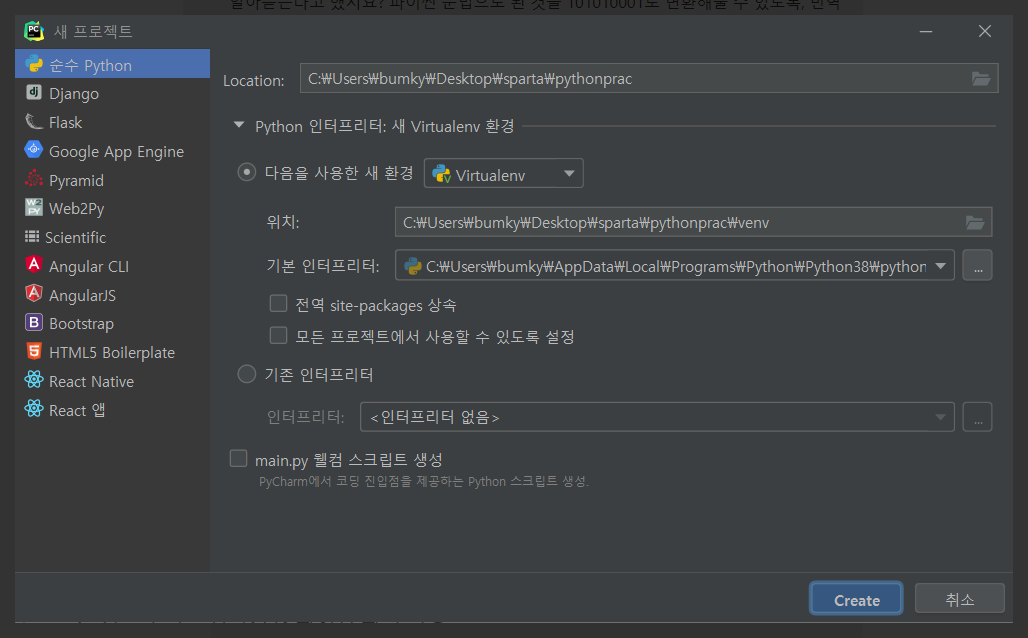The image size is (1028, 638).
Task: Open folder browser for Location field
Action: coord(981,79)
